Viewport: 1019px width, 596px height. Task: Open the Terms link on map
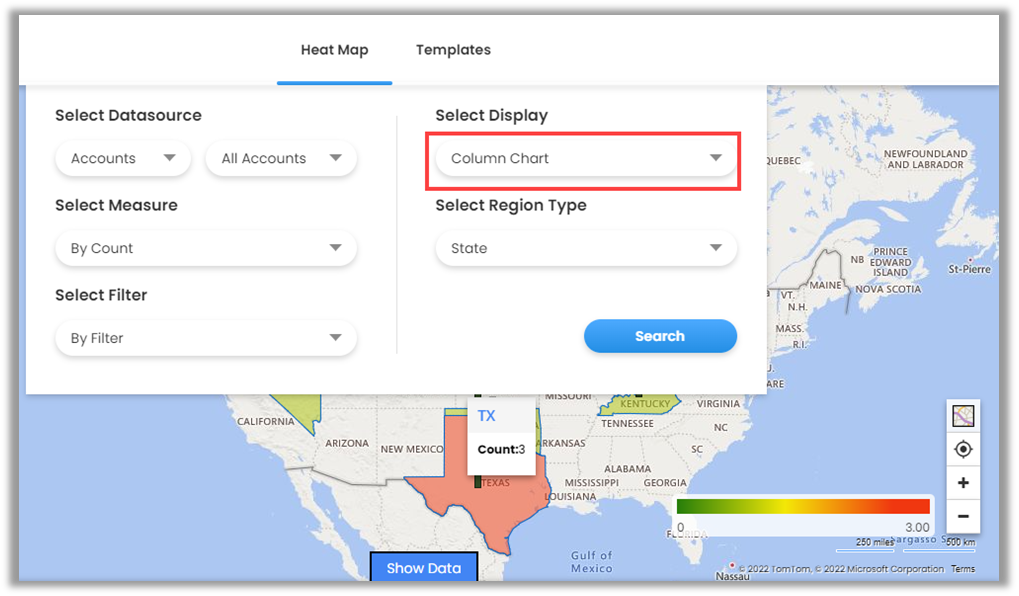click(962, 569)
